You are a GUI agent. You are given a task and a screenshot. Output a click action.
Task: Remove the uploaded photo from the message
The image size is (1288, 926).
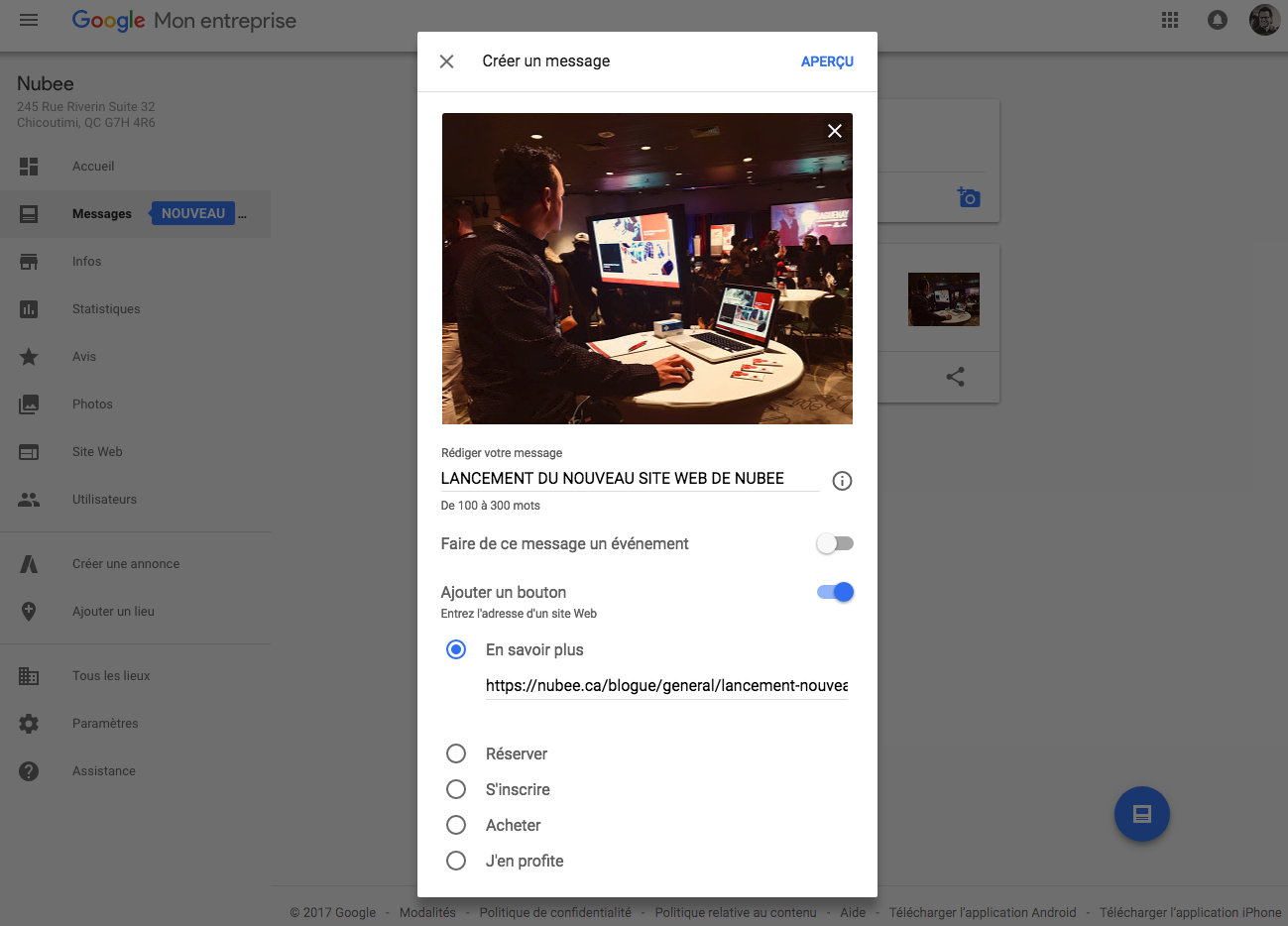pyautogui.click(x=835, y=131)
